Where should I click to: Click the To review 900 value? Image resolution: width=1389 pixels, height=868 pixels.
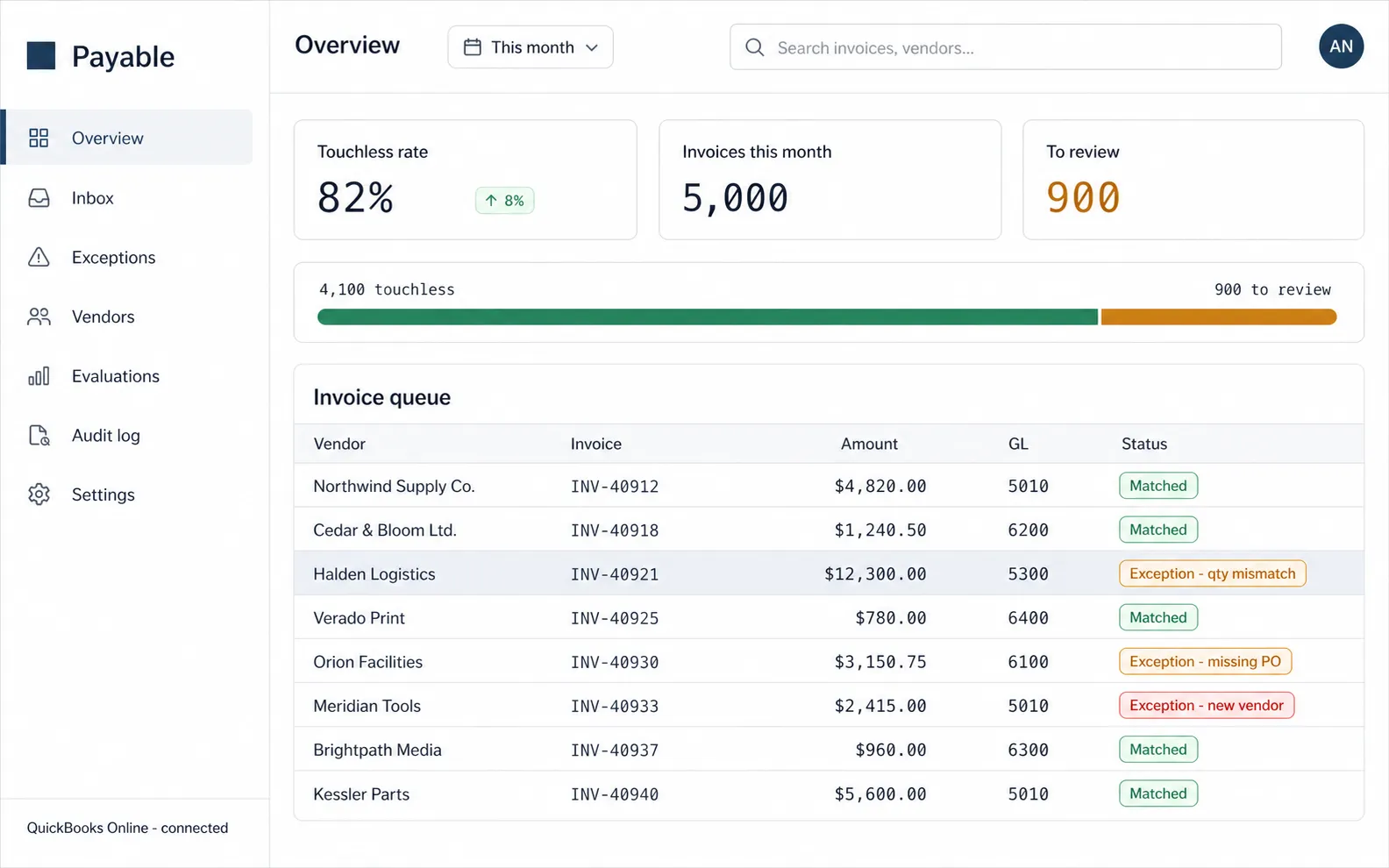click(x=1083, y=198)
